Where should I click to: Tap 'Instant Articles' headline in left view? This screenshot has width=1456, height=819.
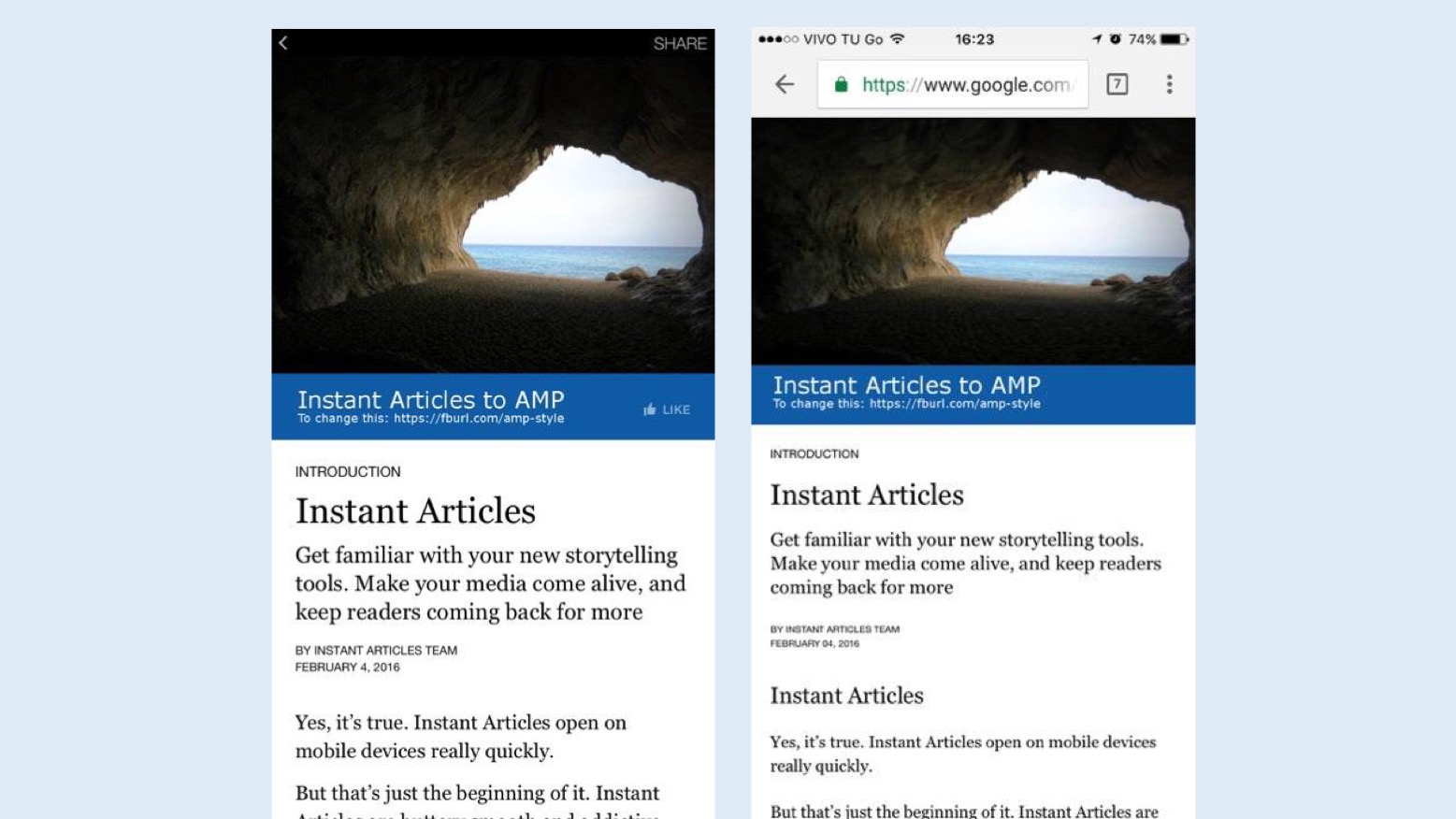click(415, 511)
